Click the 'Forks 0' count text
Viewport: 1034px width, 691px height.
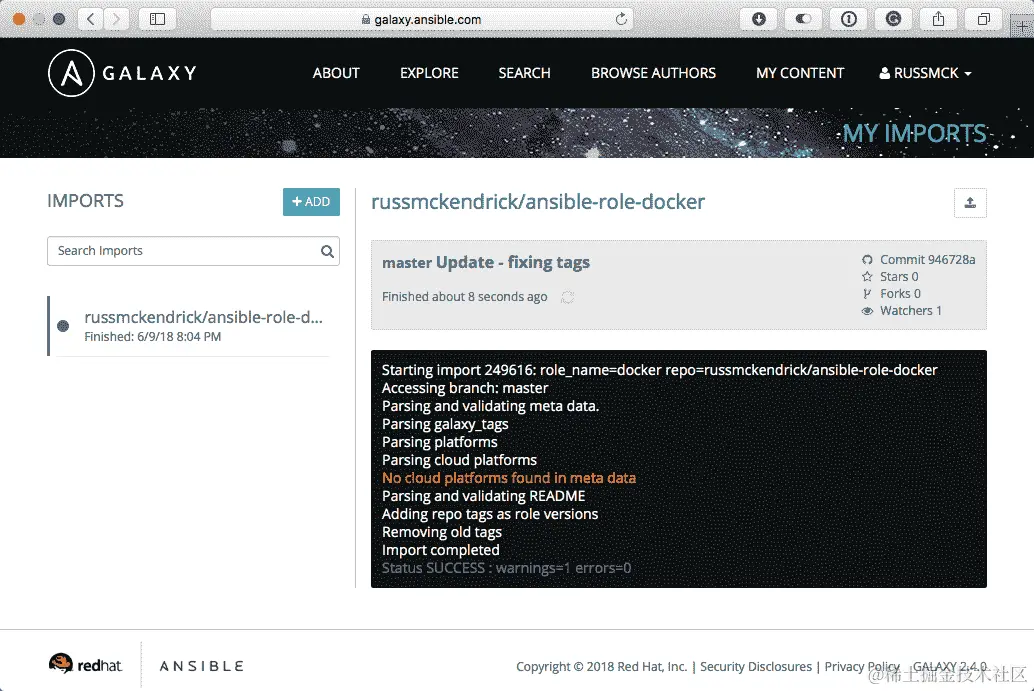point(900,294)
